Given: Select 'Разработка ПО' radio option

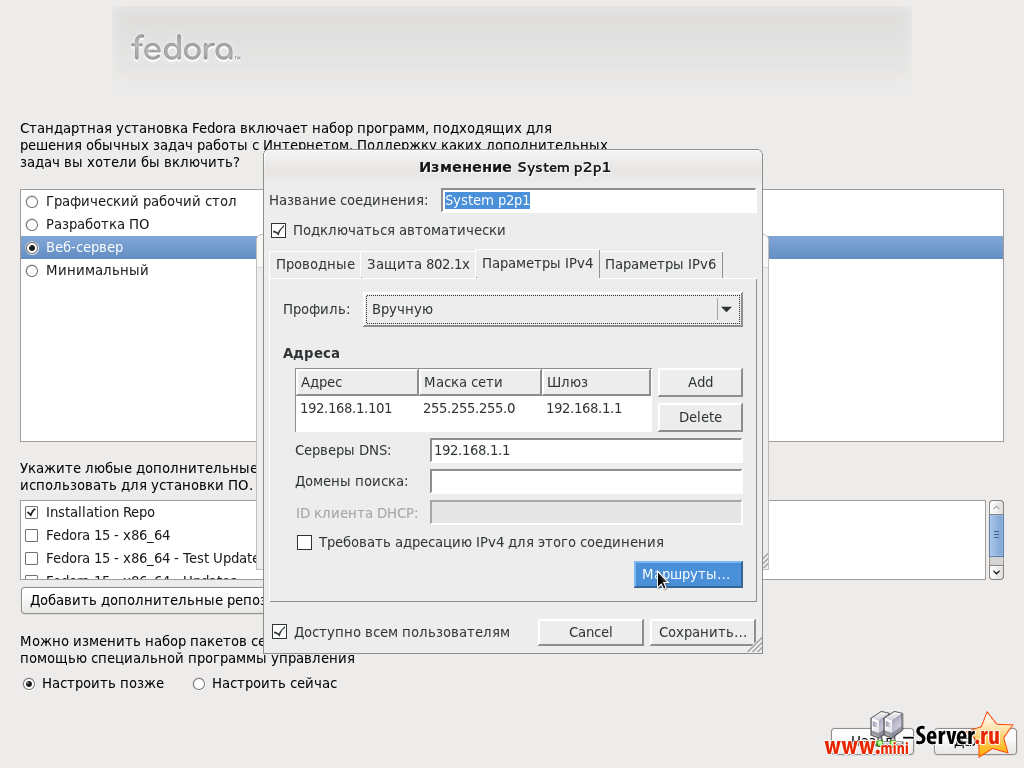Looking at the screenshot, I should 32,225.
